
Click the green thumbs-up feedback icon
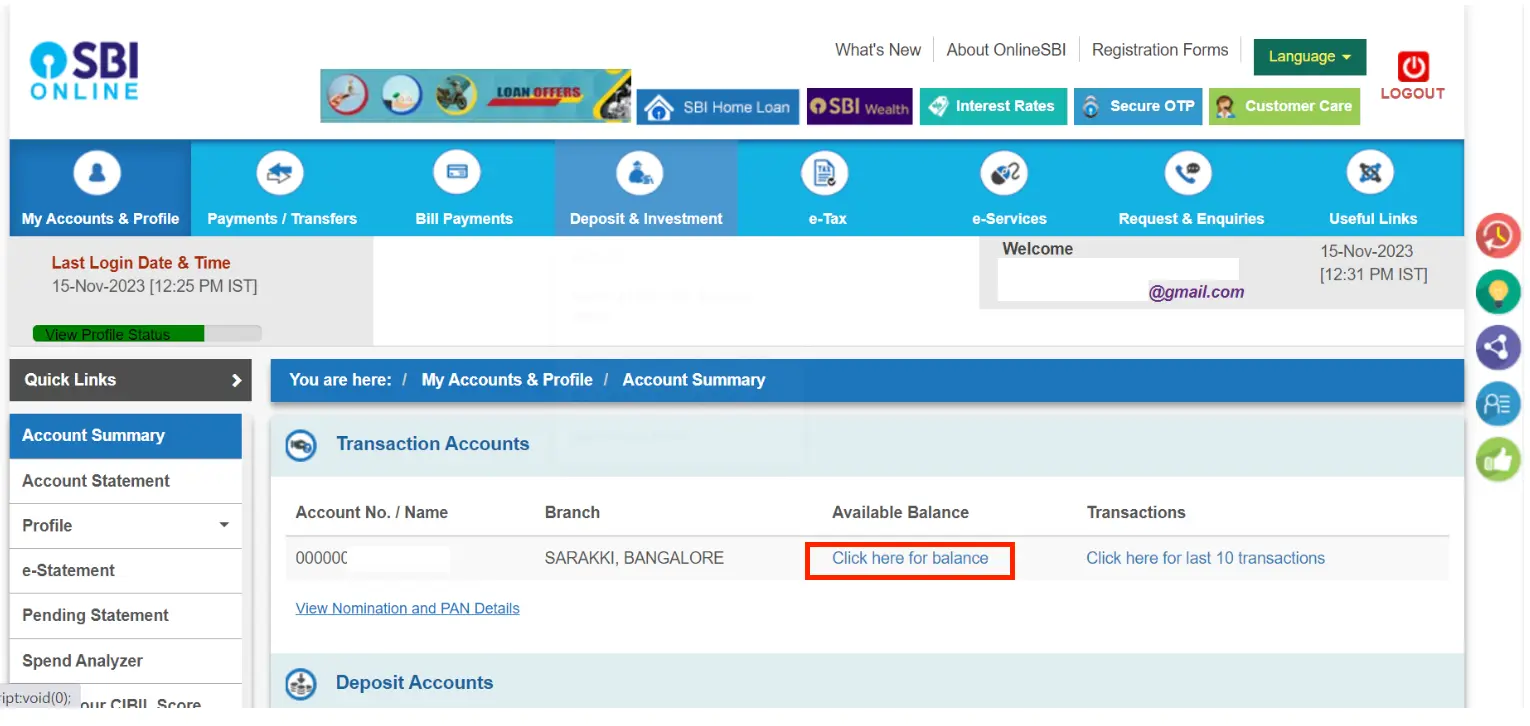click(x=1498, y=460)
